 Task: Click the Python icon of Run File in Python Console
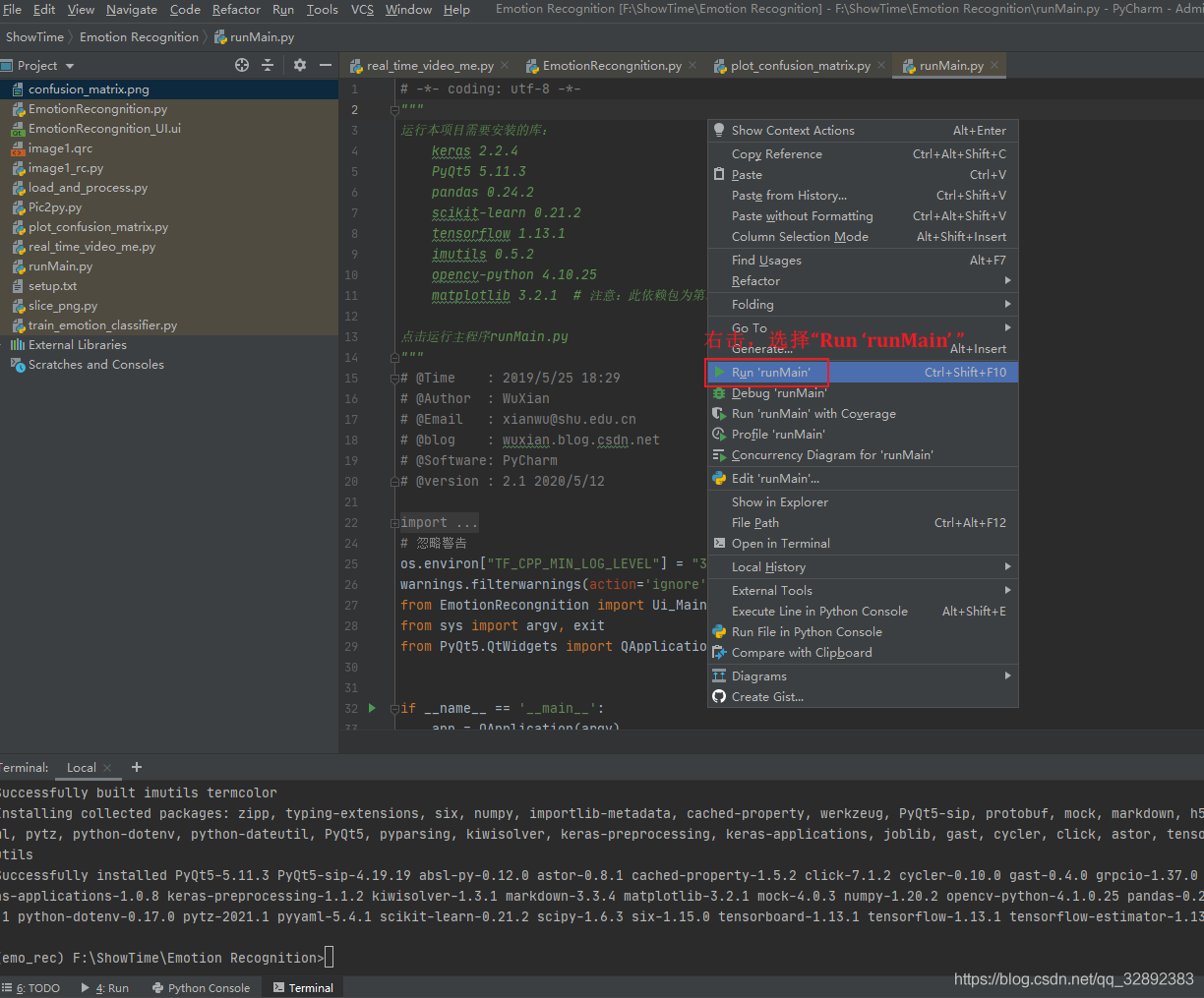[x=719, y=632]
